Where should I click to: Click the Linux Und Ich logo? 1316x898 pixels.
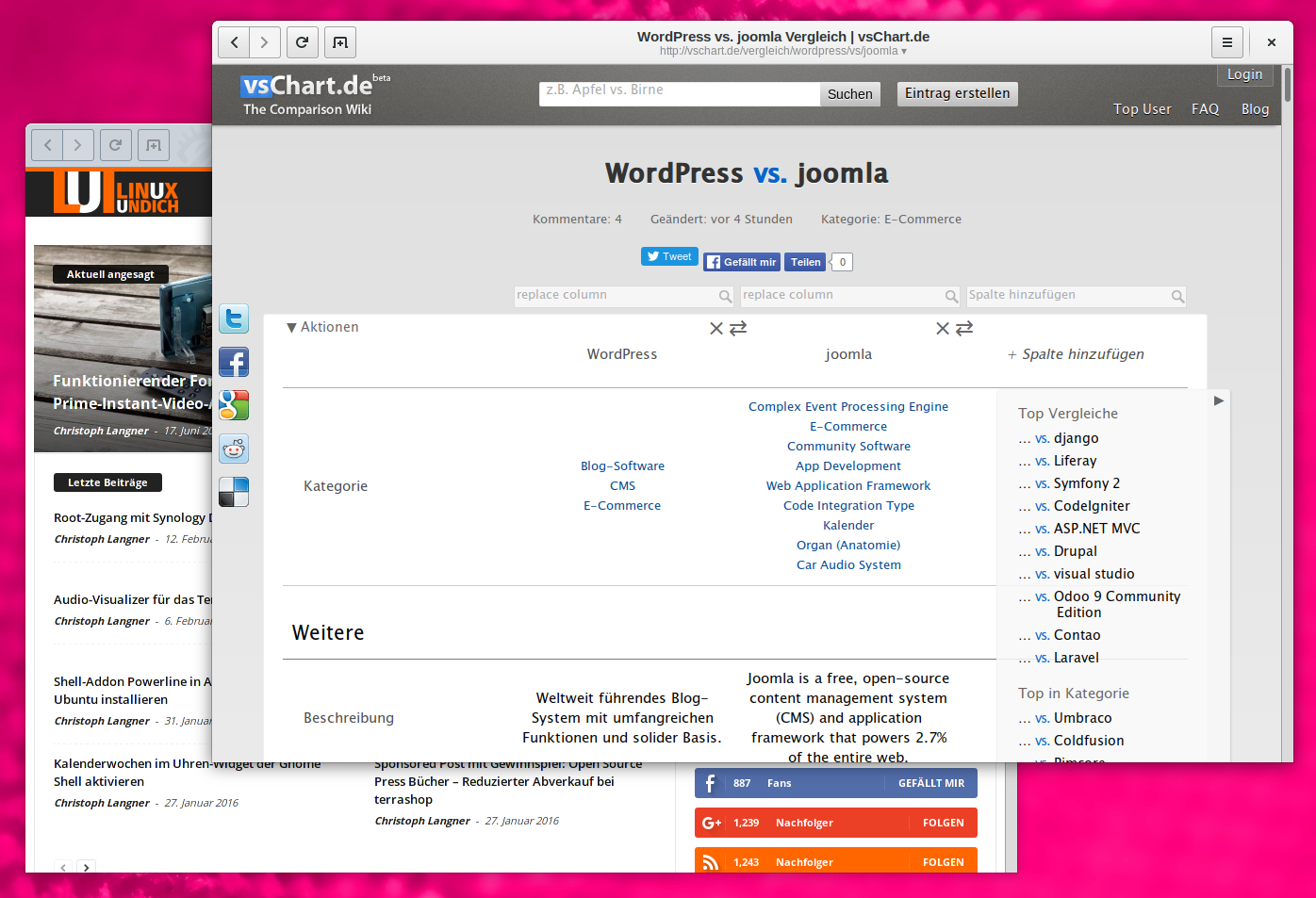pyautogui.click(x=116, y=192)
